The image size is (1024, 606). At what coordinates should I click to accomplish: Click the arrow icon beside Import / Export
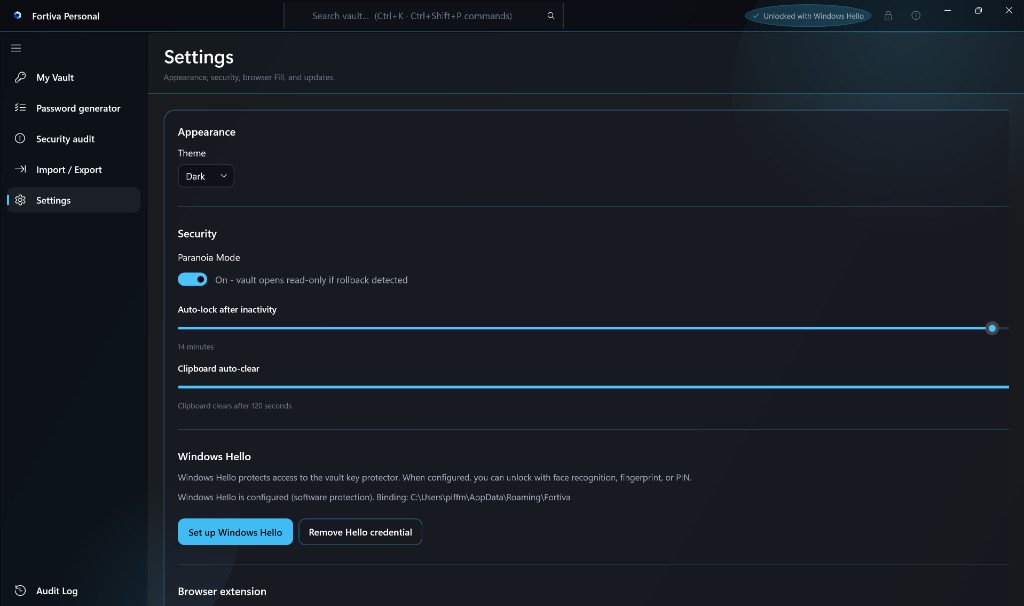pyautogui.click(x=20, y=169)
